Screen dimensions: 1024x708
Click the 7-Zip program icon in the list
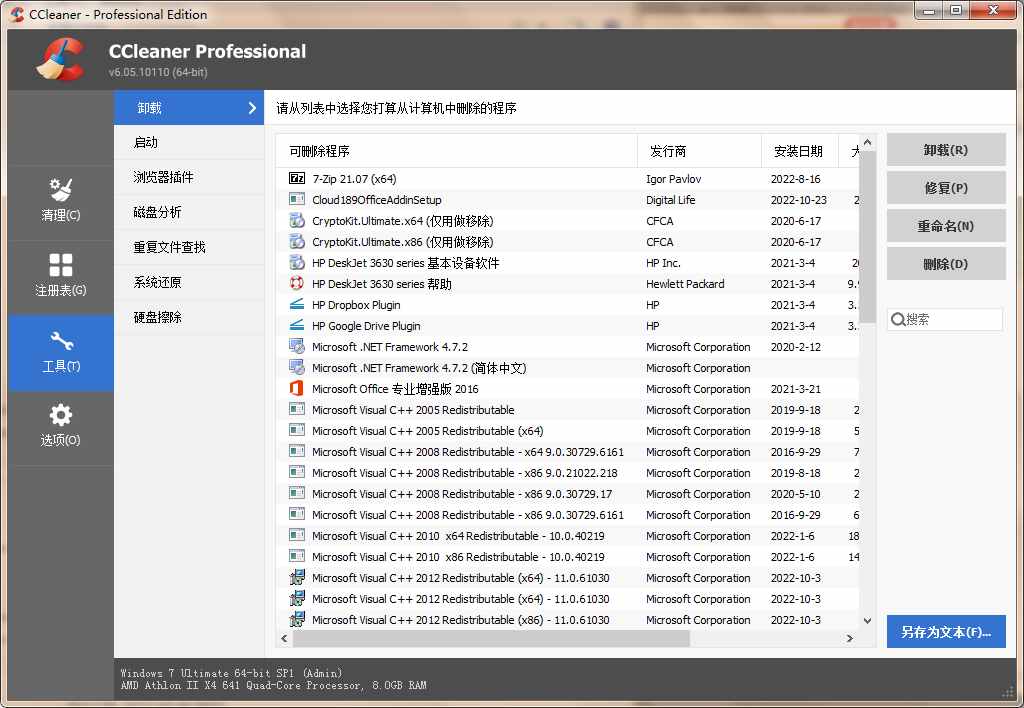[296, 178]
